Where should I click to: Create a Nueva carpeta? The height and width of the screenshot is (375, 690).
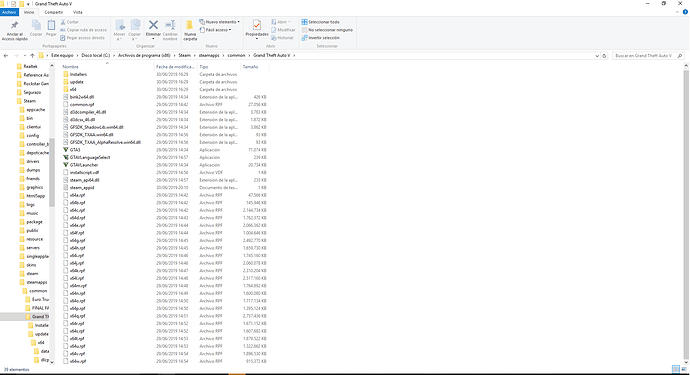pos(190,30)
